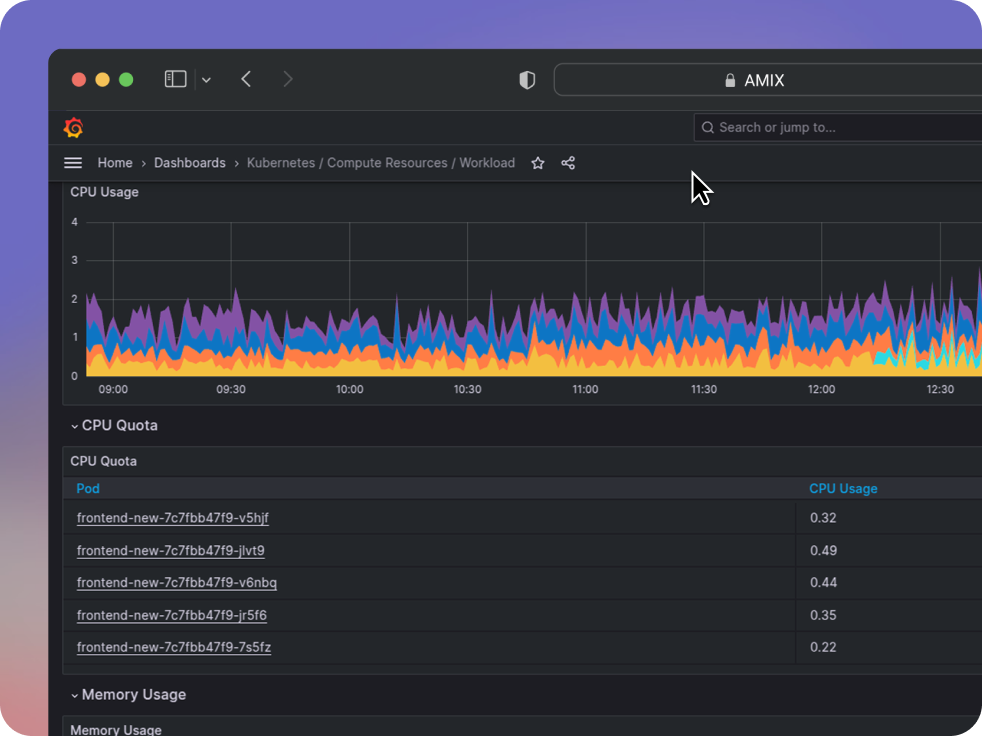
Task: Focus the Search or jump to field
Action: (x=838, y=127)
